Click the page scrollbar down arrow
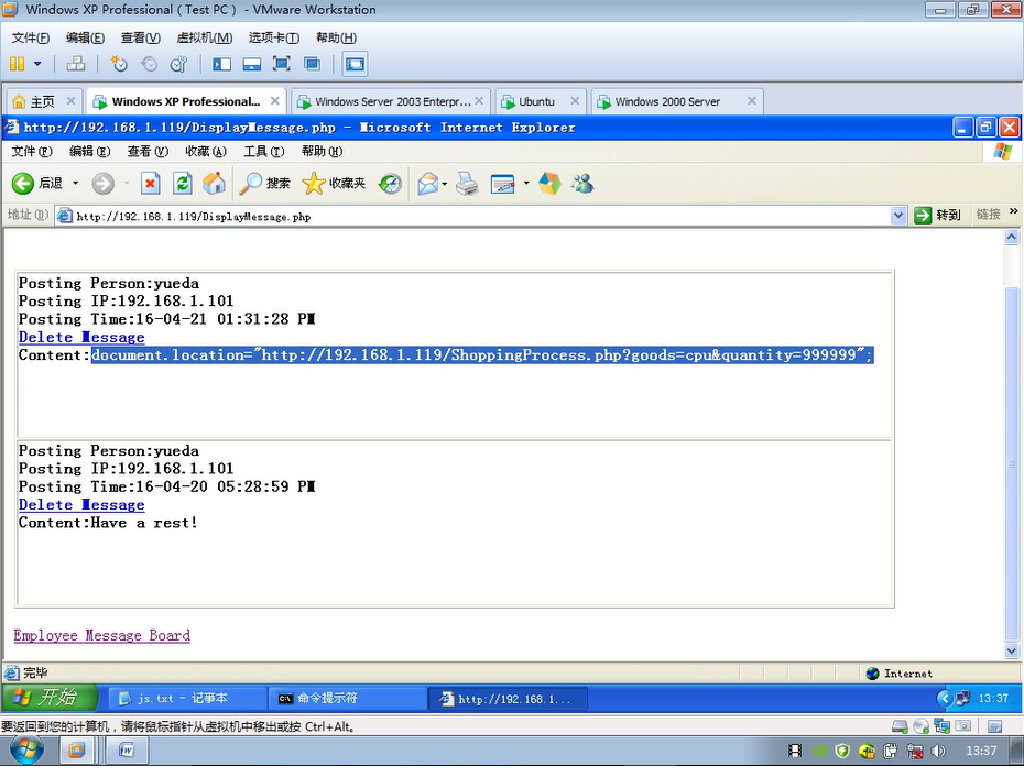 coord(1011,650)
